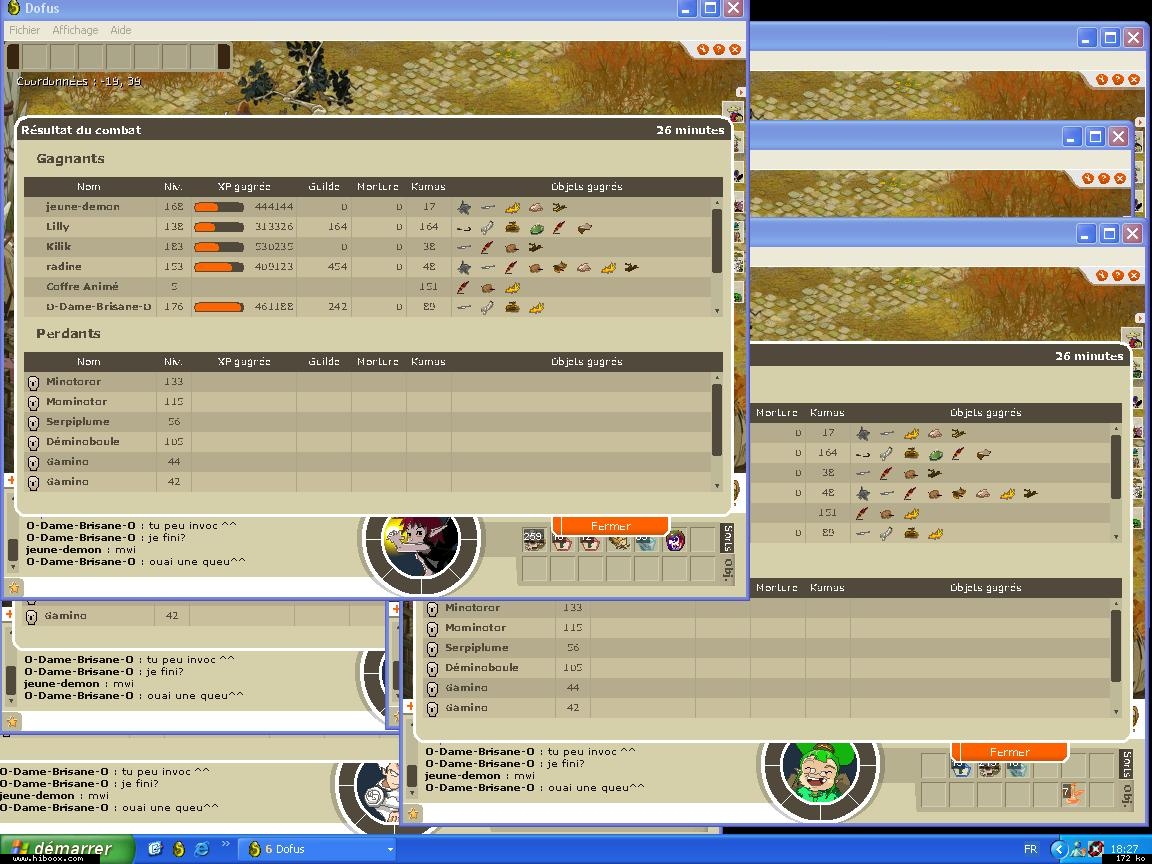The height and width of the screenshot is (864, 1152).
Task: Select the purple orb spell icon
Action: point(675,541)
